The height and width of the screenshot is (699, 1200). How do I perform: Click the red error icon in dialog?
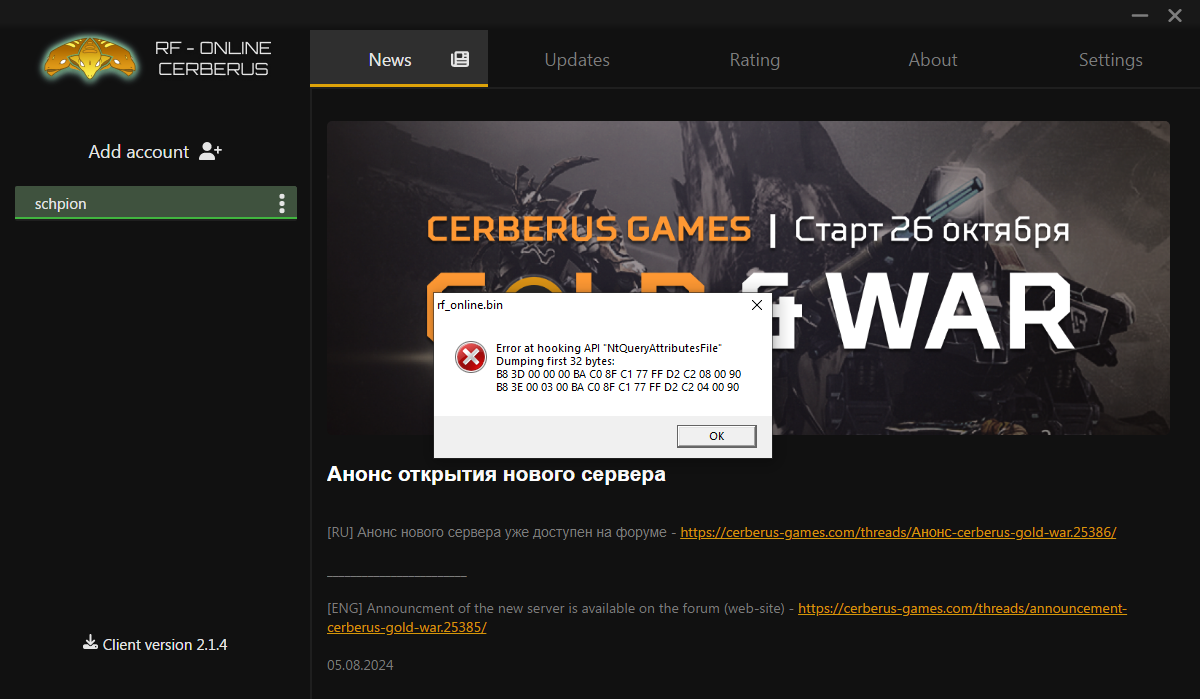(x=470, y=357)
